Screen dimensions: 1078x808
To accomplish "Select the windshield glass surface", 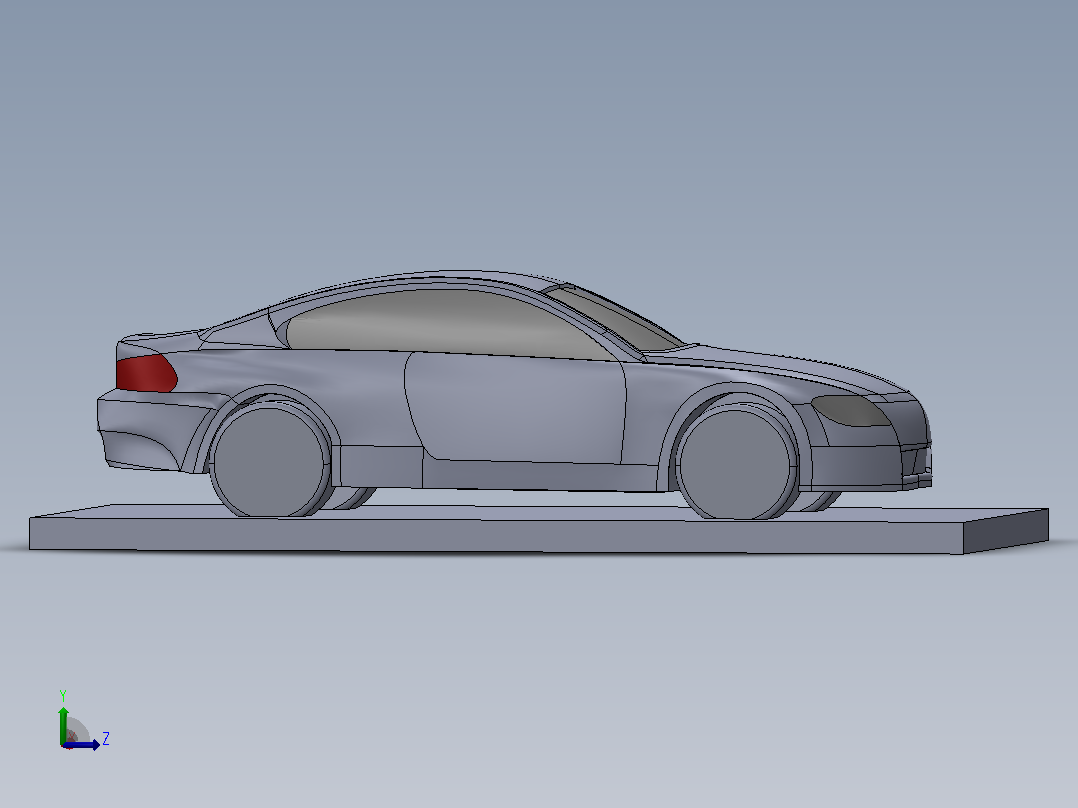I will [615, 316].
